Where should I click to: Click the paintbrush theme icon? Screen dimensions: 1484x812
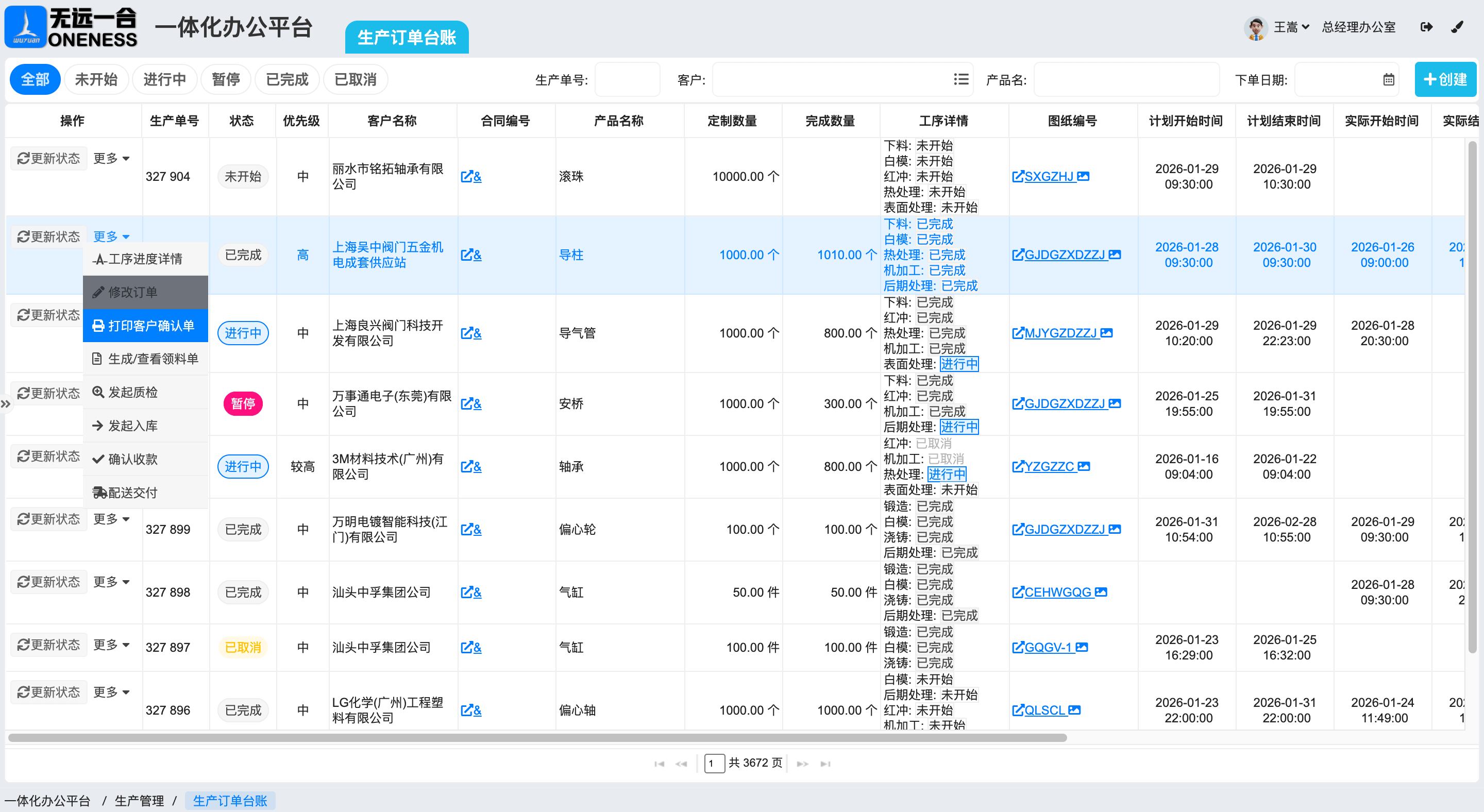point(1457,27)
